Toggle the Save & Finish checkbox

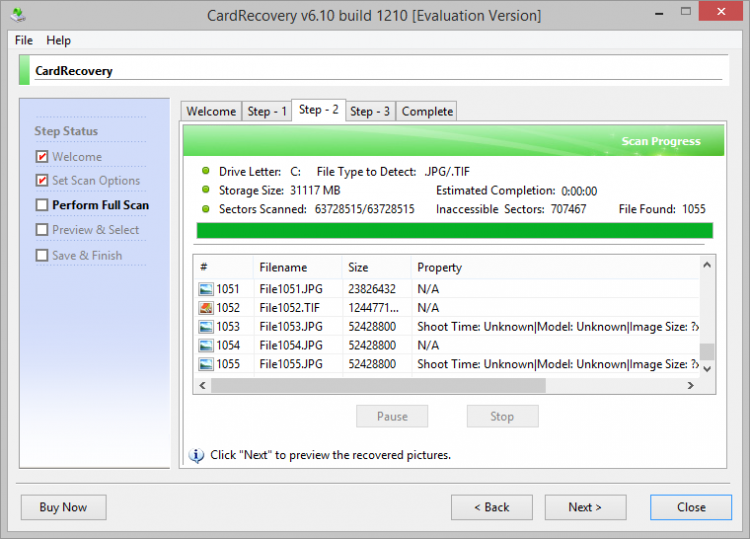(x=42, y=255)
